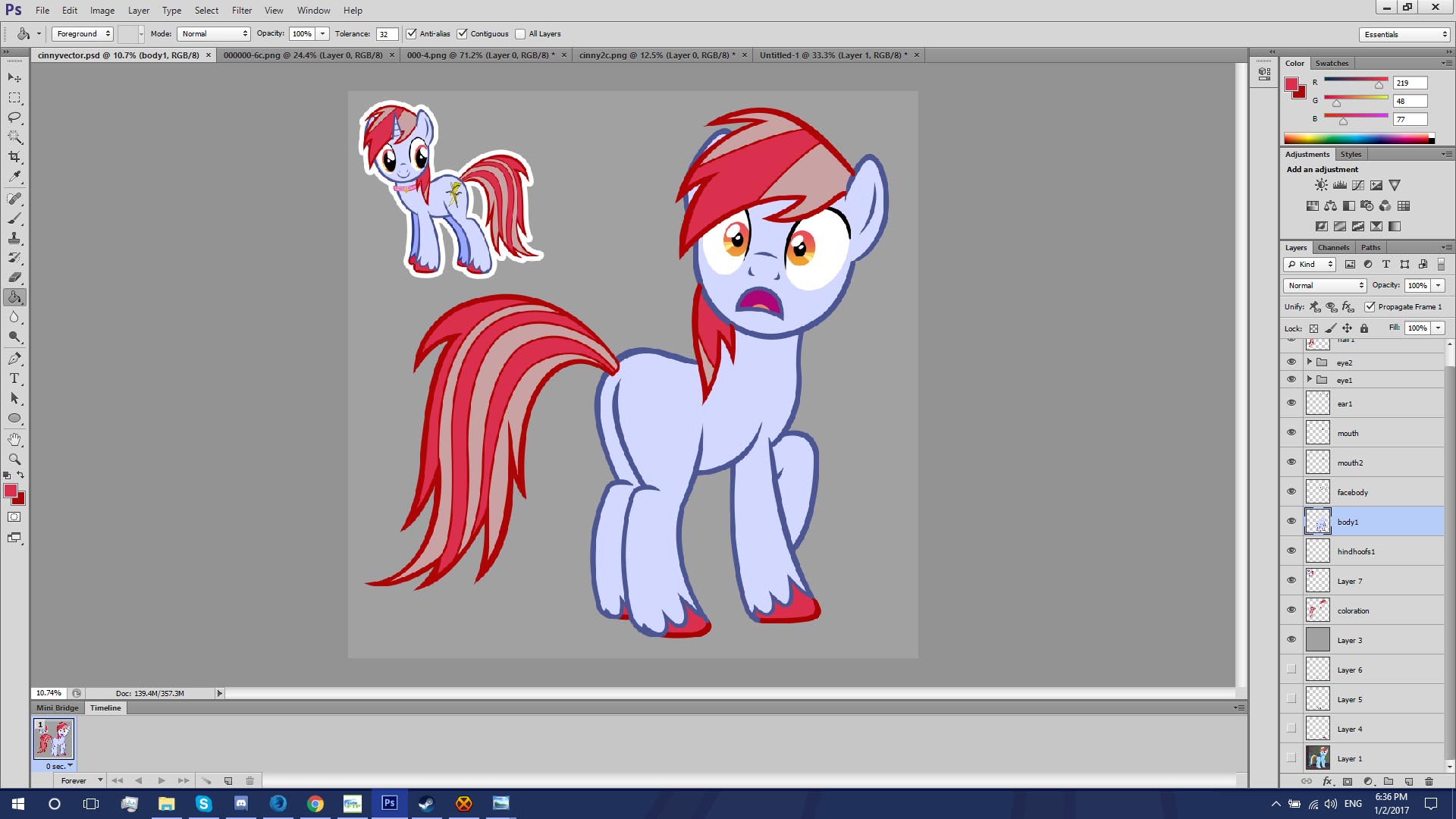
Task: Select the Eyedropper tool
Action: click(x=14, y=177)
